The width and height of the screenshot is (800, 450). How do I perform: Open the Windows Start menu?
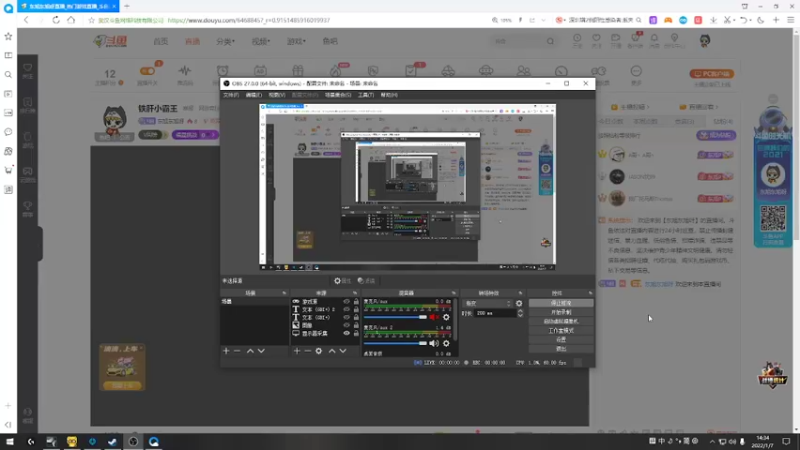click(10, 442)
